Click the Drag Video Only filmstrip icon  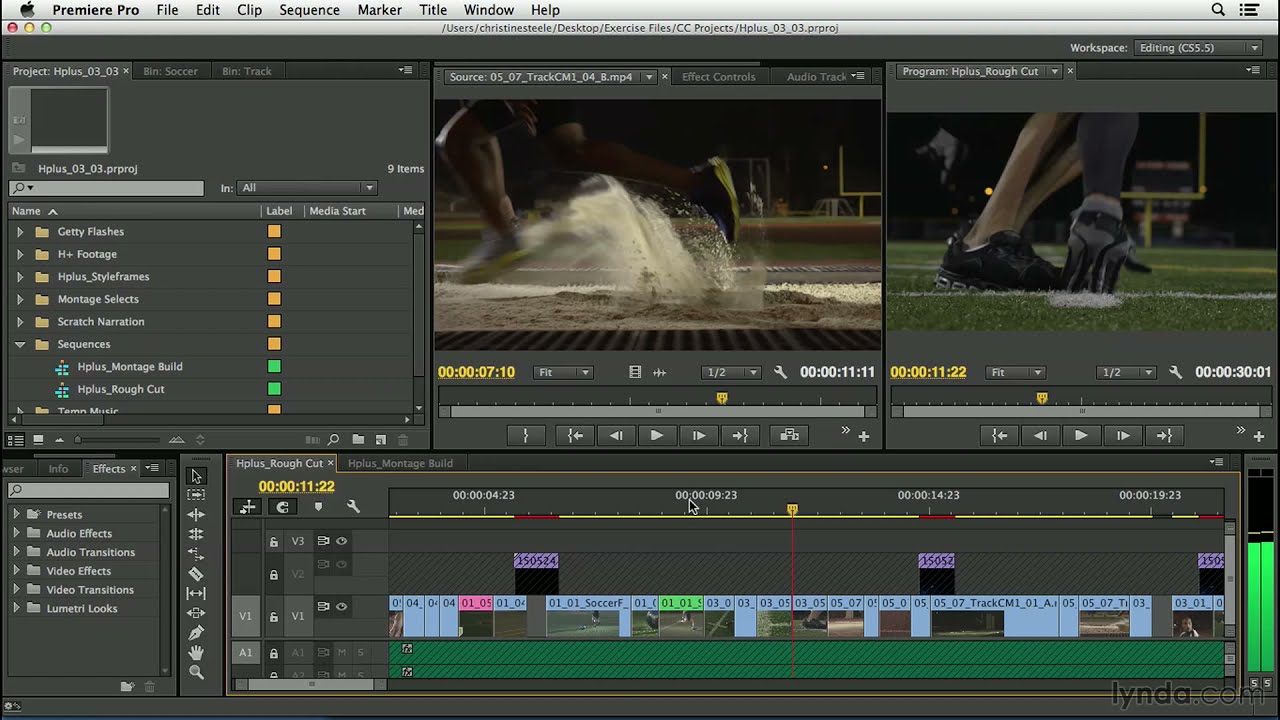click(x=635, y=372)
